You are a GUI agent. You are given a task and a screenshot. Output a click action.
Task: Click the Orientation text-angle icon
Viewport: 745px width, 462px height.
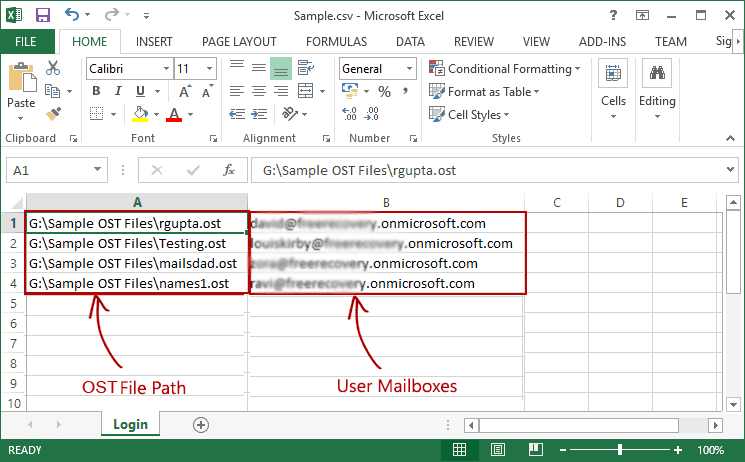click(x=289, y=114)
